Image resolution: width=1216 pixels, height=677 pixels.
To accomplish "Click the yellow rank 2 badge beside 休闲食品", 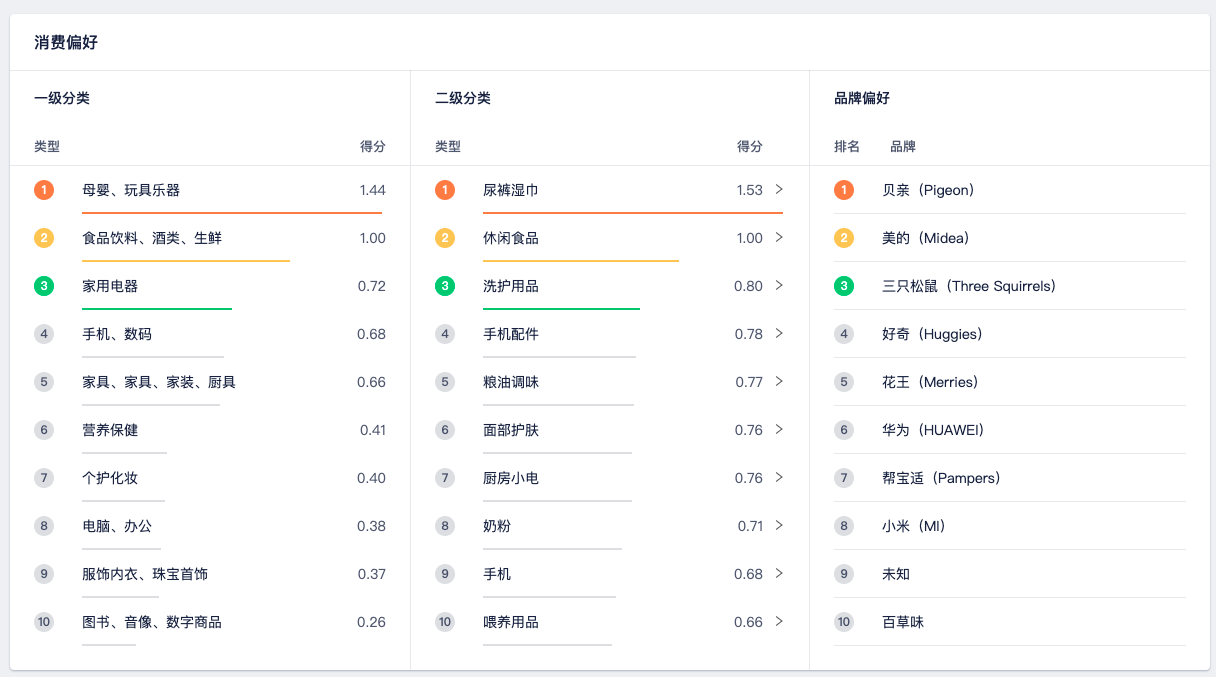I will [445, 238].
